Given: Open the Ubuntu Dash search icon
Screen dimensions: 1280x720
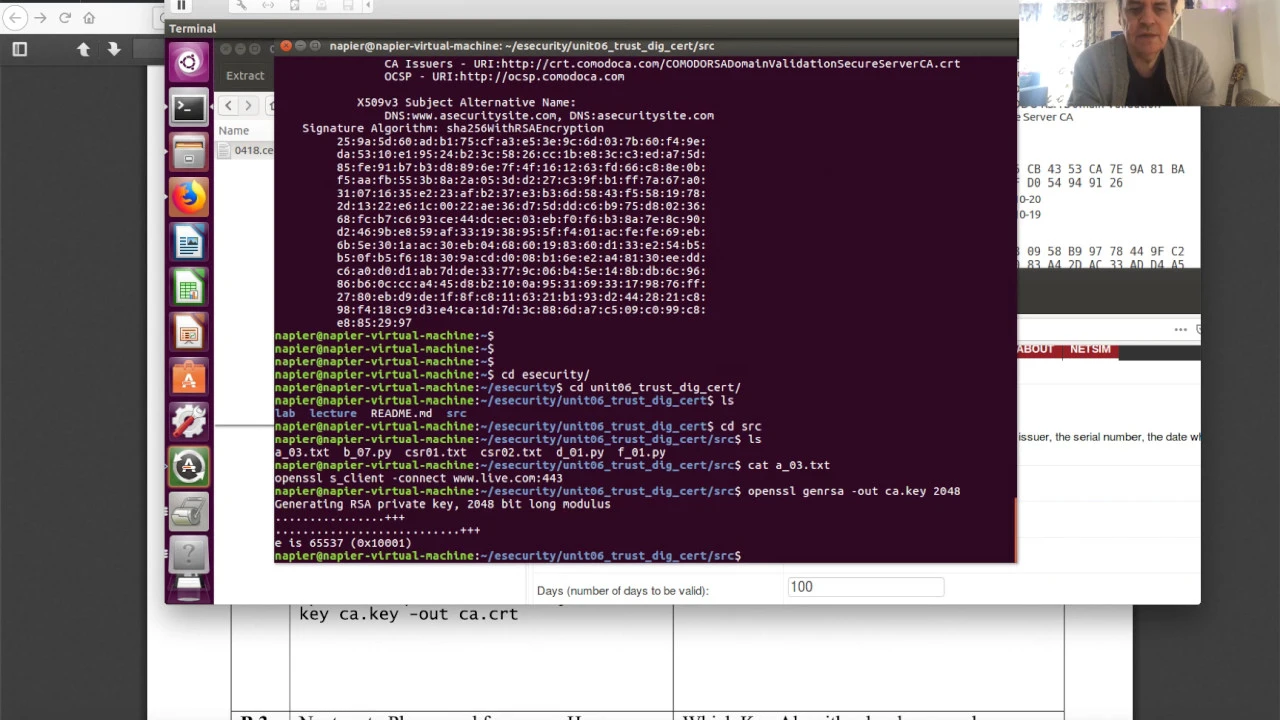Looking at the screenshot, I should click(189, 63).
